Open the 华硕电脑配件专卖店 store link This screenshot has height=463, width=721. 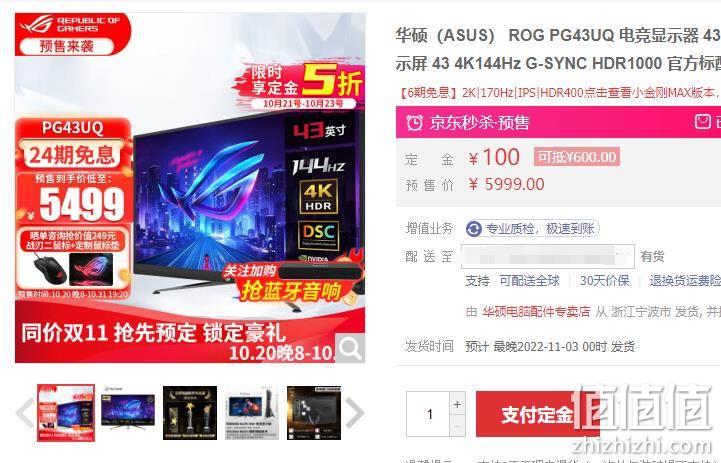(536, 312)
